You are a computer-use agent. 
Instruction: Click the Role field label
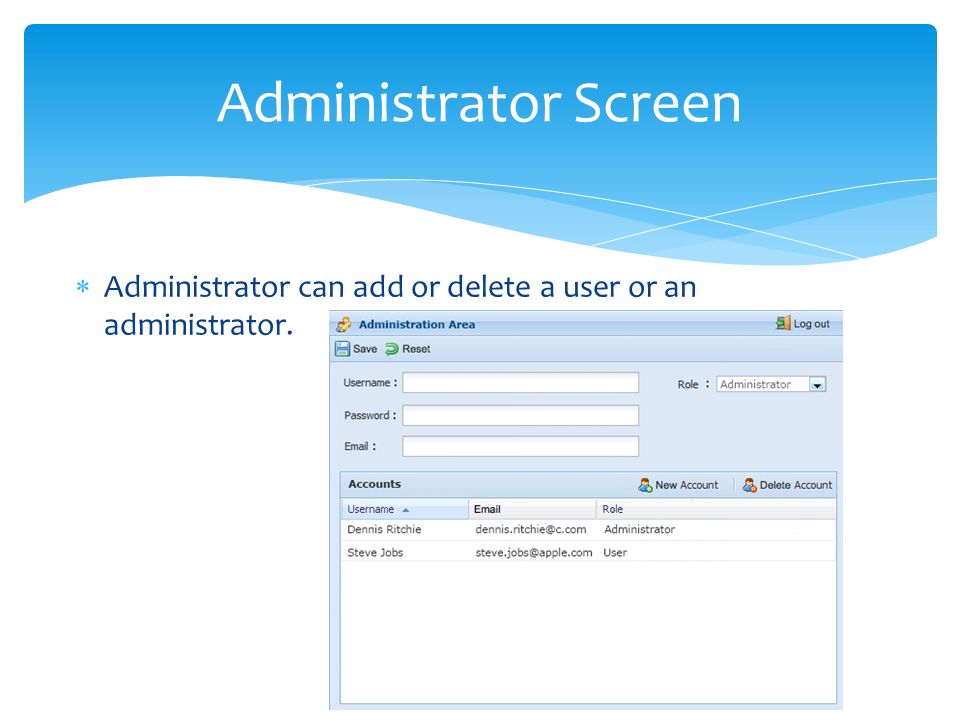coord(693,384)
